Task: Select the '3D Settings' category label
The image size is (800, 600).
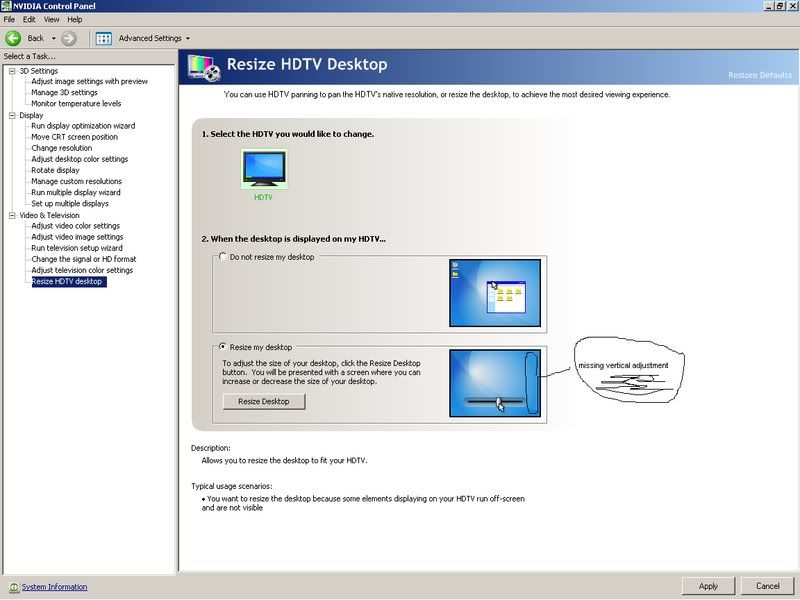Action: click(x=39, y=71)
